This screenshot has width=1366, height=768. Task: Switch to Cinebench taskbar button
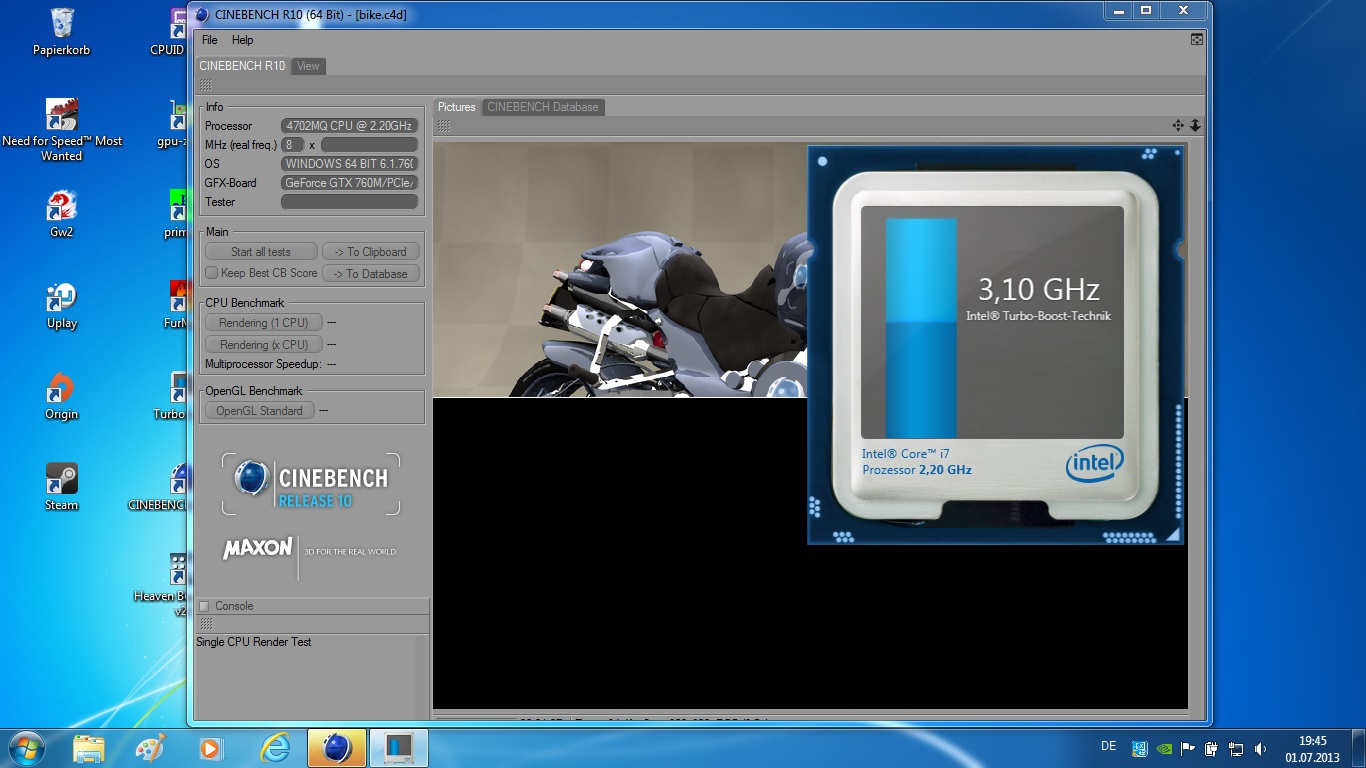tap(337, 748)
